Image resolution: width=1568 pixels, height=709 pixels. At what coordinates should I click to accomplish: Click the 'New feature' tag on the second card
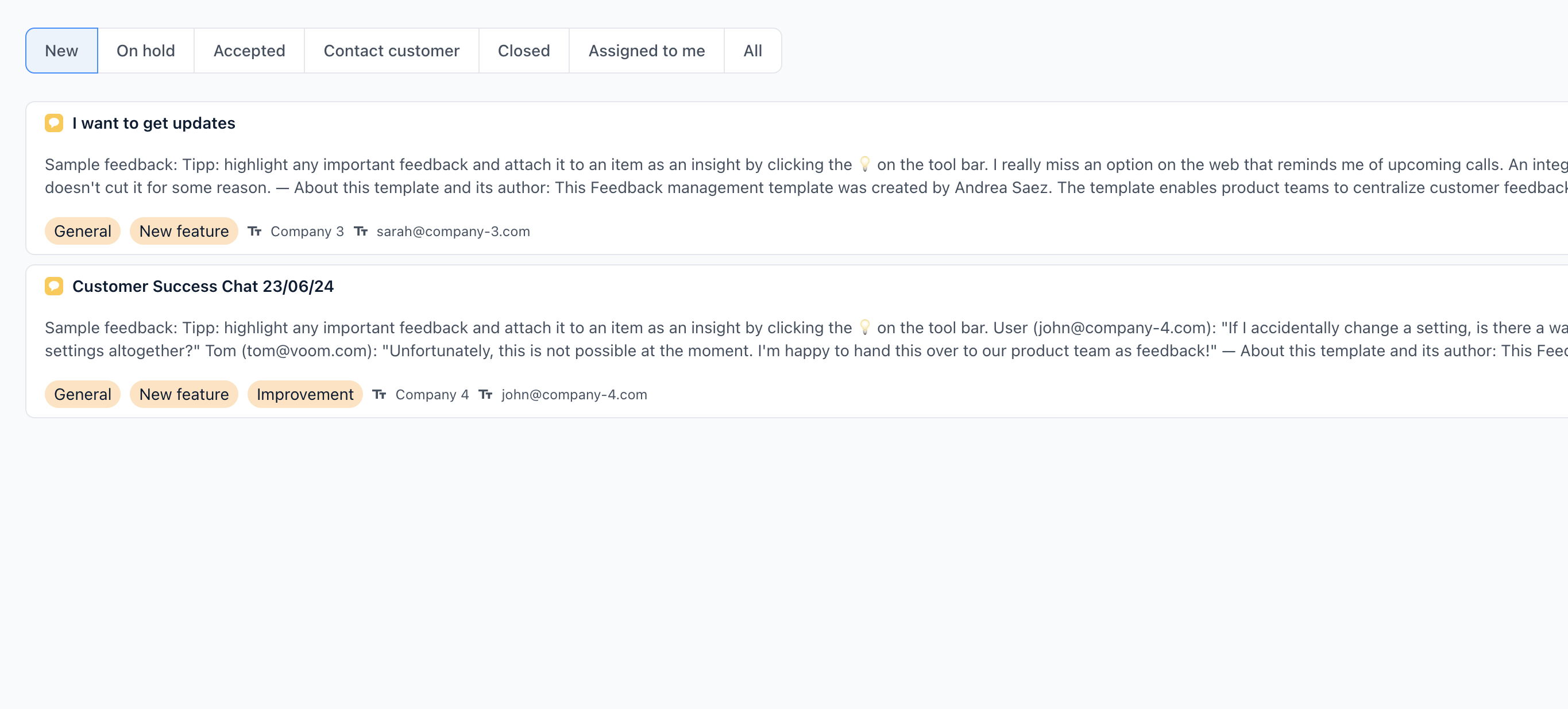(x=183, y=394)
